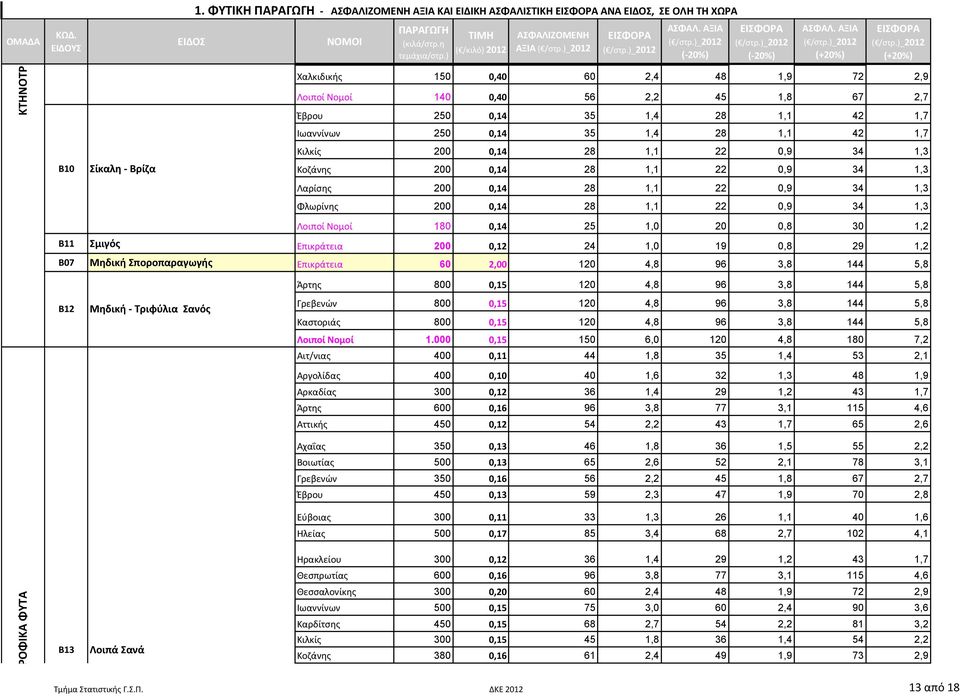The width and height of the screenshot is (960, 696).
Task: Select code cell "B13"
Action: 66,650
